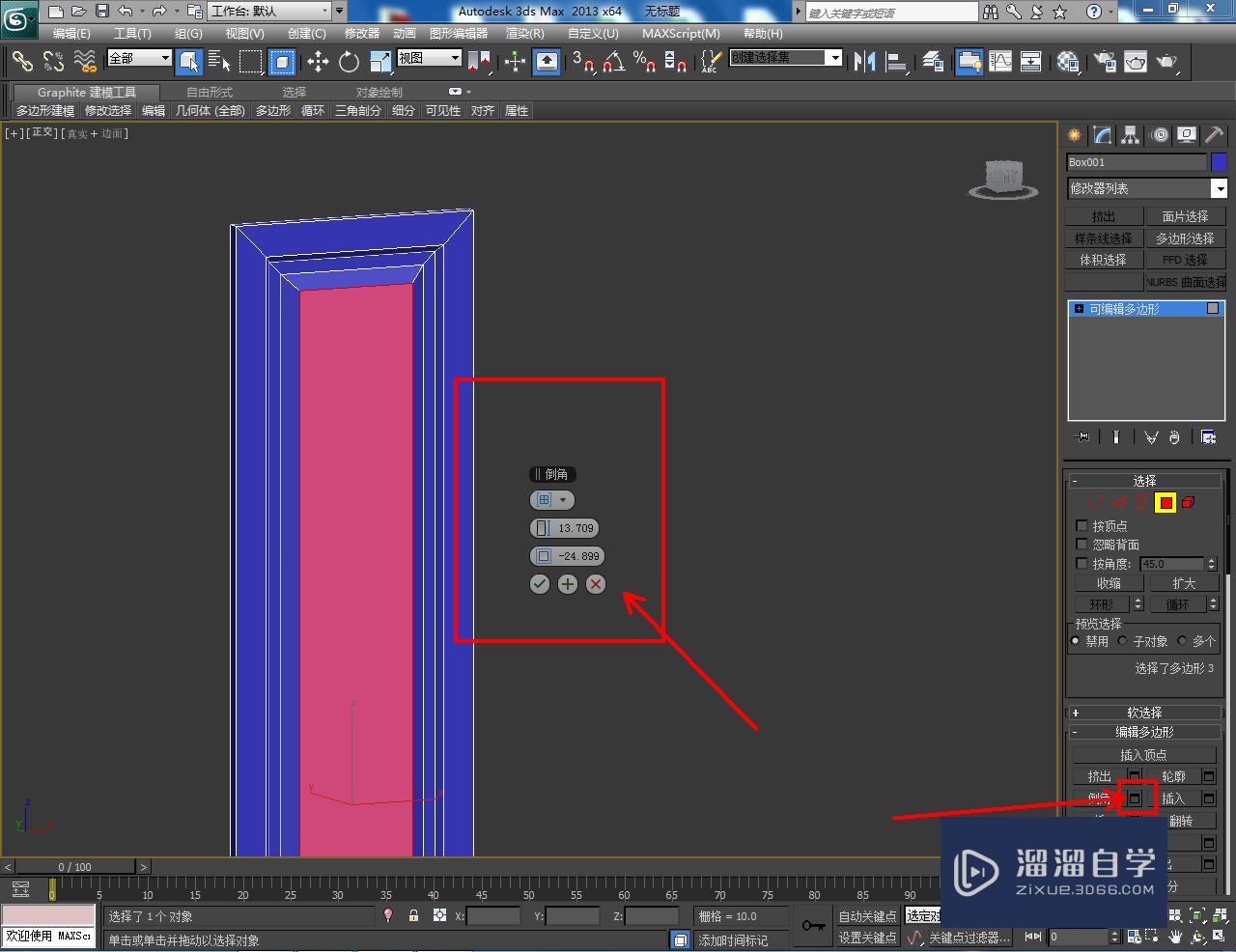The width and height of the screenshot is (1236, 952).
Task: Open the Material Editor
Action: coord(1068,62)
